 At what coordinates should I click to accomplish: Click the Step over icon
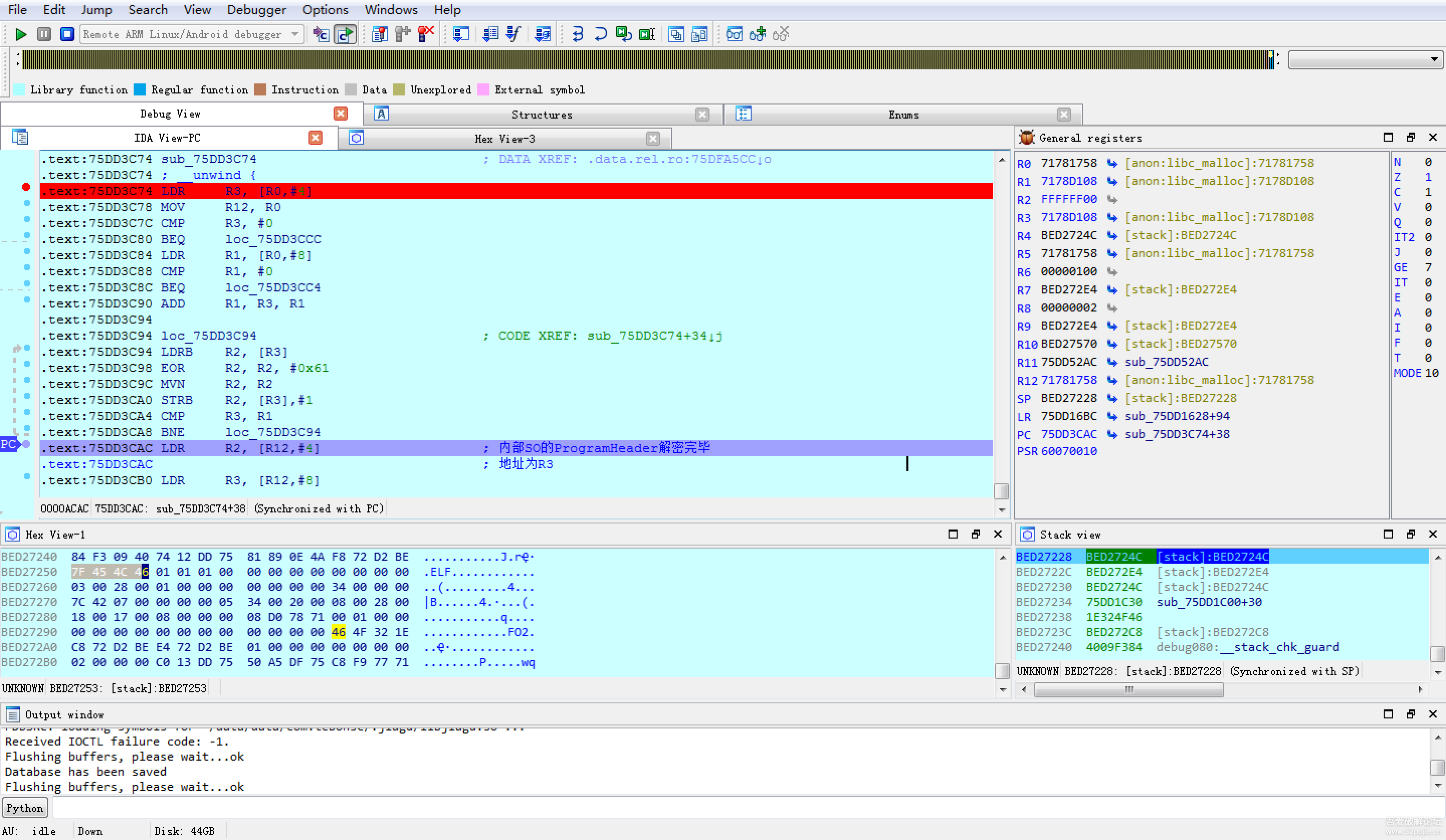click(x=600, y=35)
